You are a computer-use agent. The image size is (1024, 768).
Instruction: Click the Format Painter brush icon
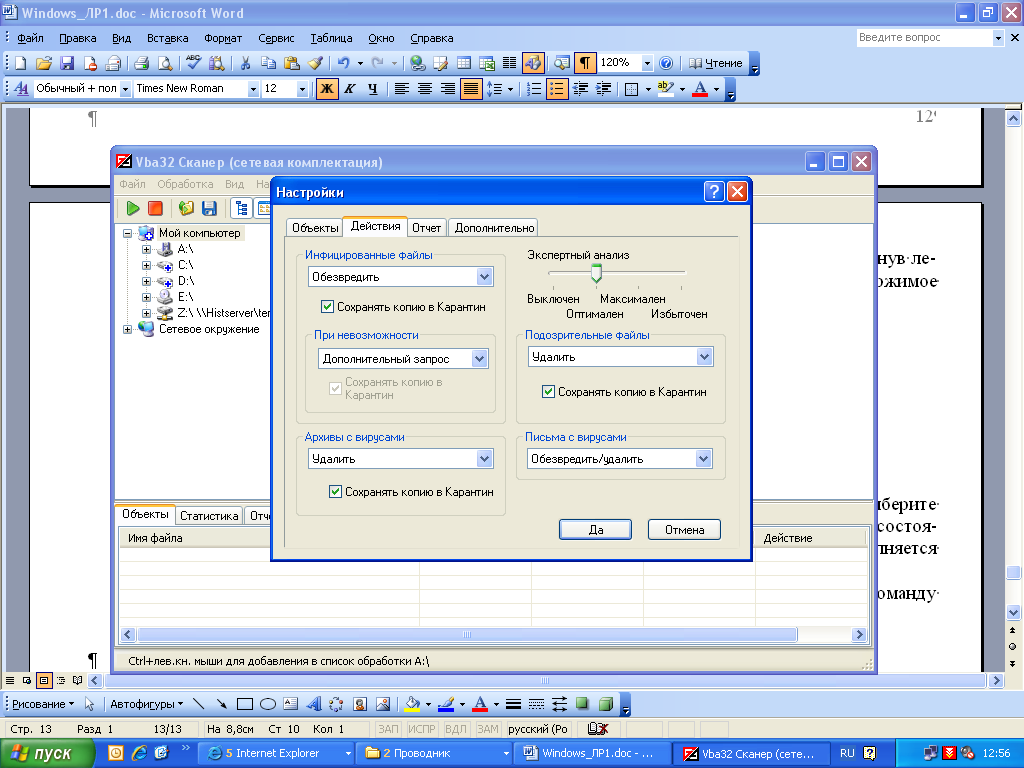[315, 63]
